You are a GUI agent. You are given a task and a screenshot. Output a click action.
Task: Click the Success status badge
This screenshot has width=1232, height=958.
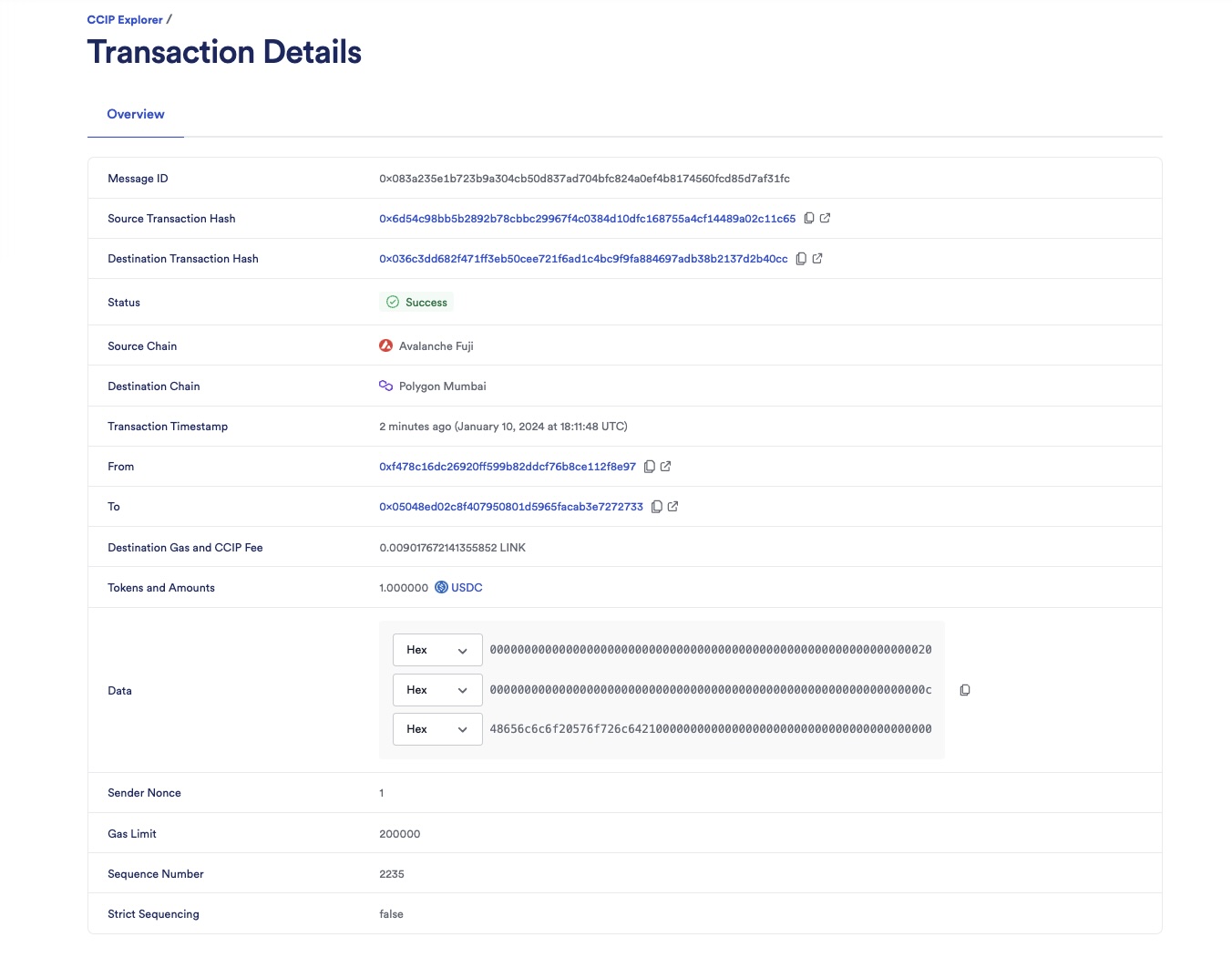coord(416,303)
